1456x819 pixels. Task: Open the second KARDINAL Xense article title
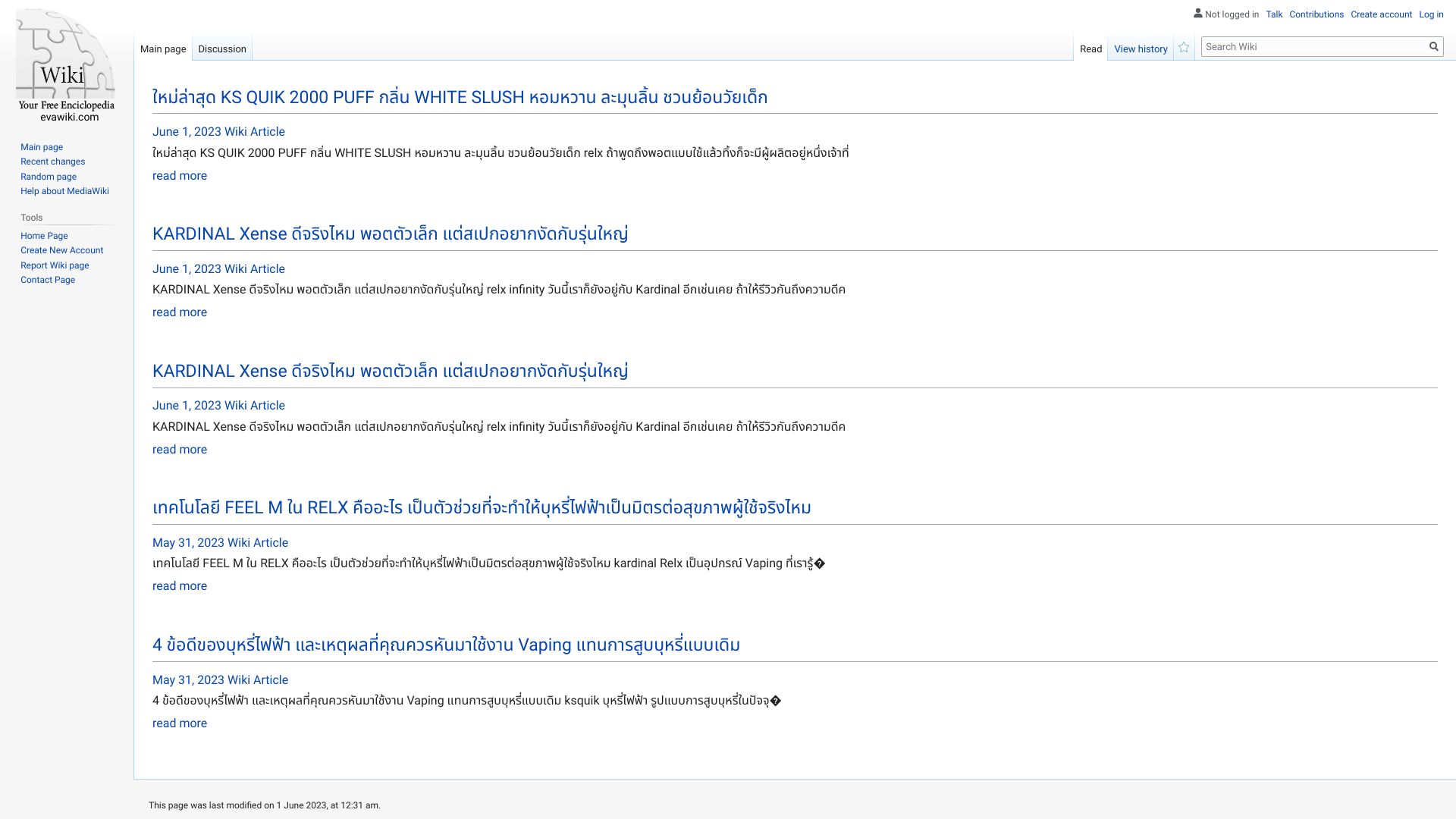click(x=390, y=371)
